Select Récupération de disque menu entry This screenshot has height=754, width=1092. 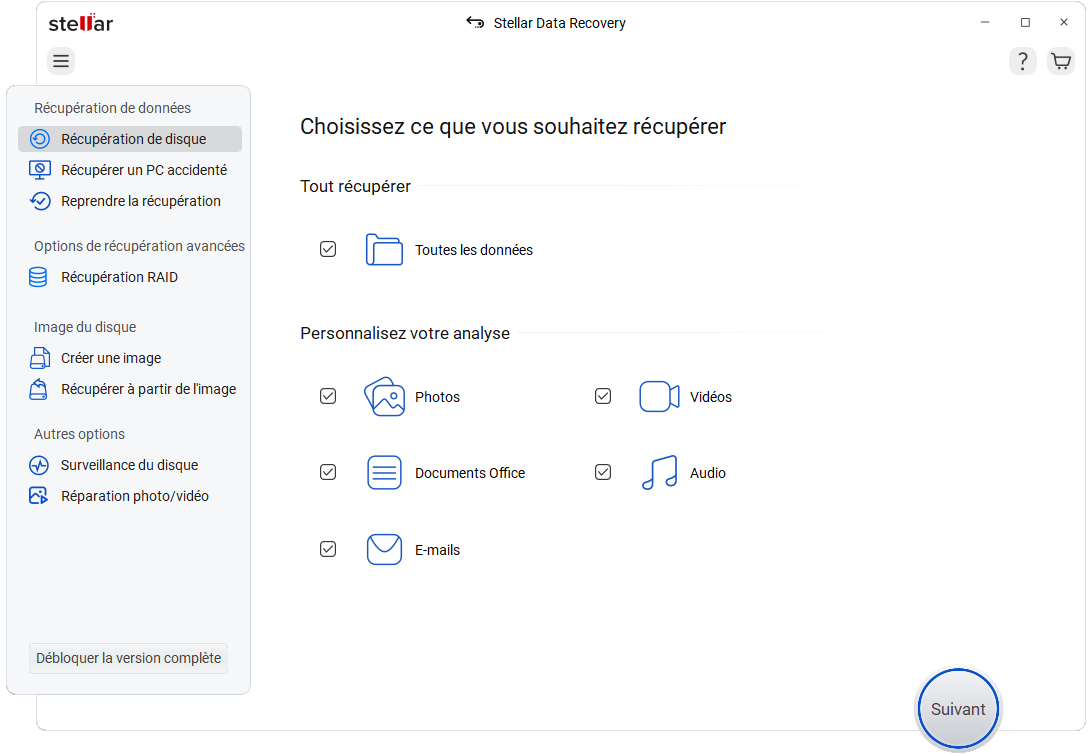point(130,139)
